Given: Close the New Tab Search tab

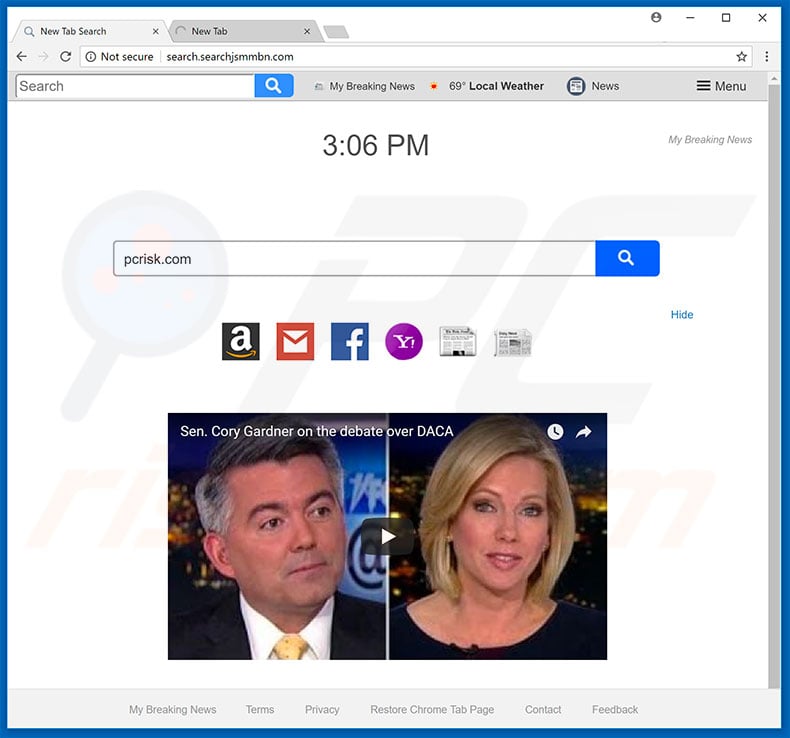Looking at the screenshot, I should 156,31.
